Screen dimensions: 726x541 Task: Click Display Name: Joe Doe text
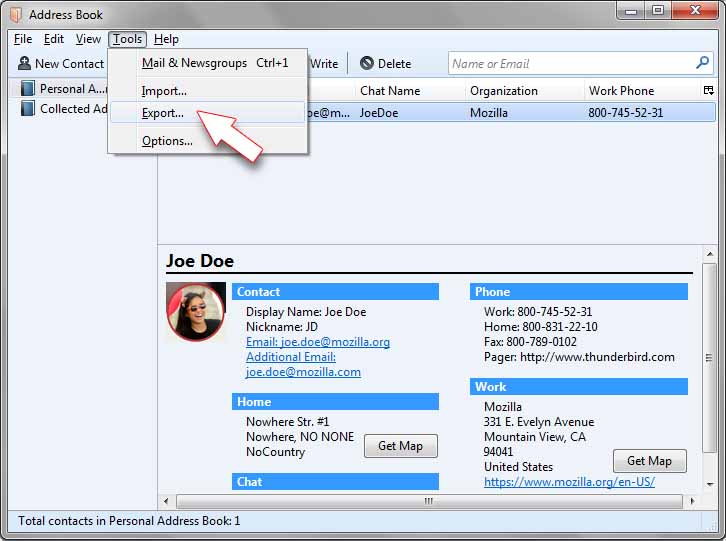[x=306, y=312]
